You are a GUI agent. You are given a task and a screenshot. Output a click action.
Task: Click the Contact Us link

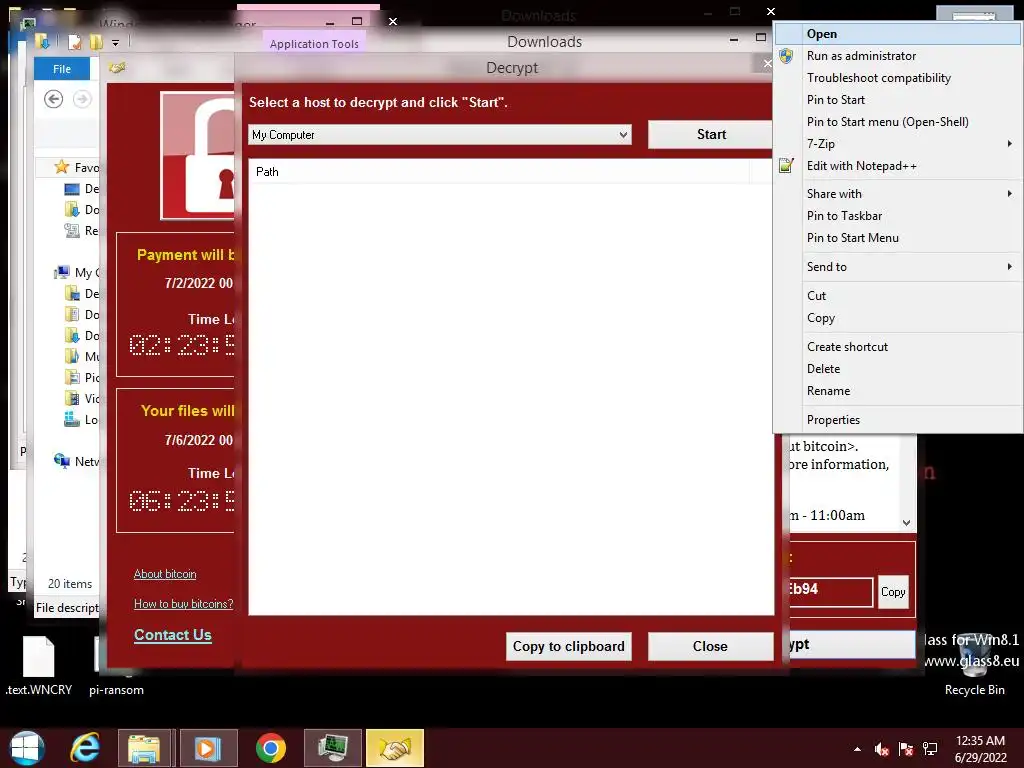click(x=172, y=635)
